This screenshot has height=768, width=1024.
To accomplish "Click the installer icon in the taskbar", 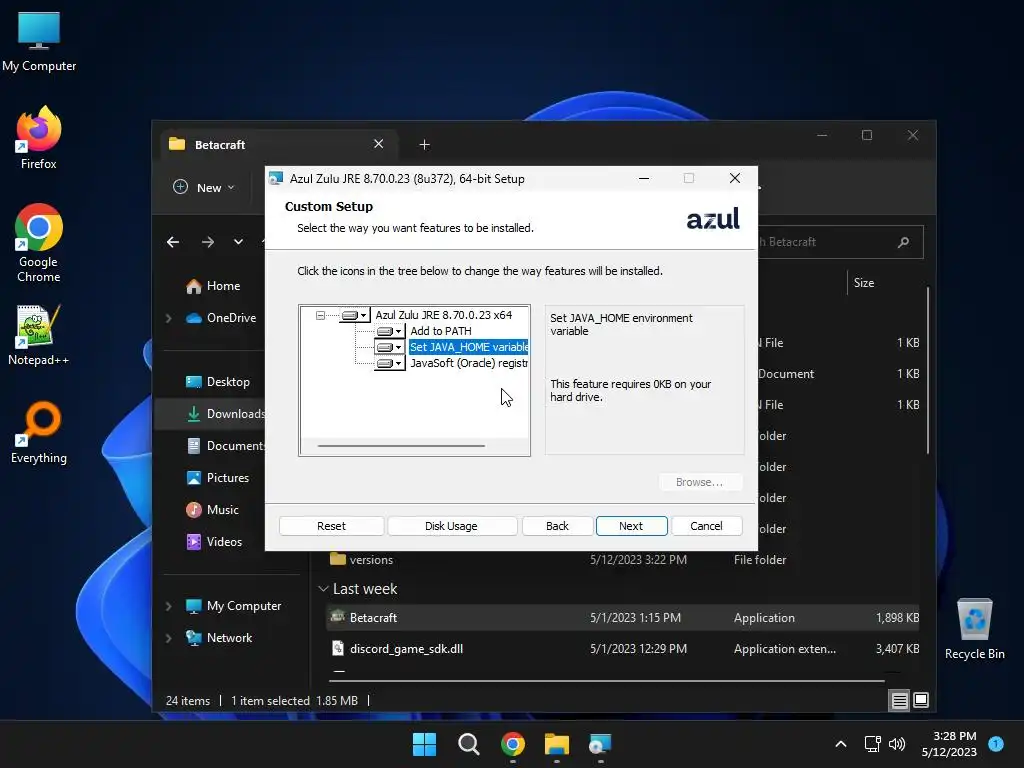I will tap(600, 744).
